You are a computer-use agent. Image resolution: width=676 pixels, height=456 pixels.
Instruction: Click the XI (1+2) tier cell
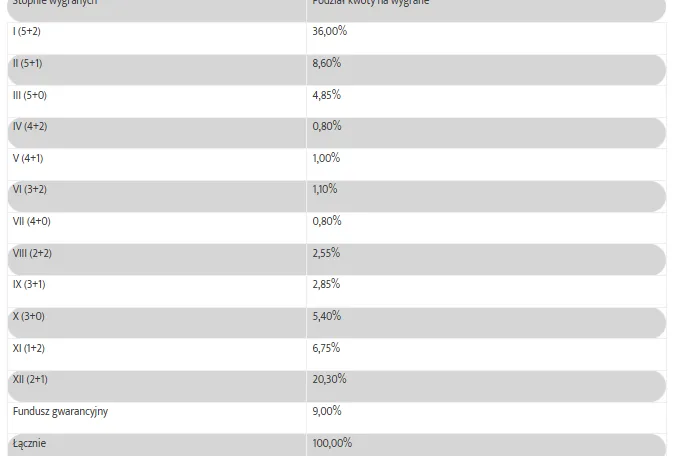[x=29, y=349]
